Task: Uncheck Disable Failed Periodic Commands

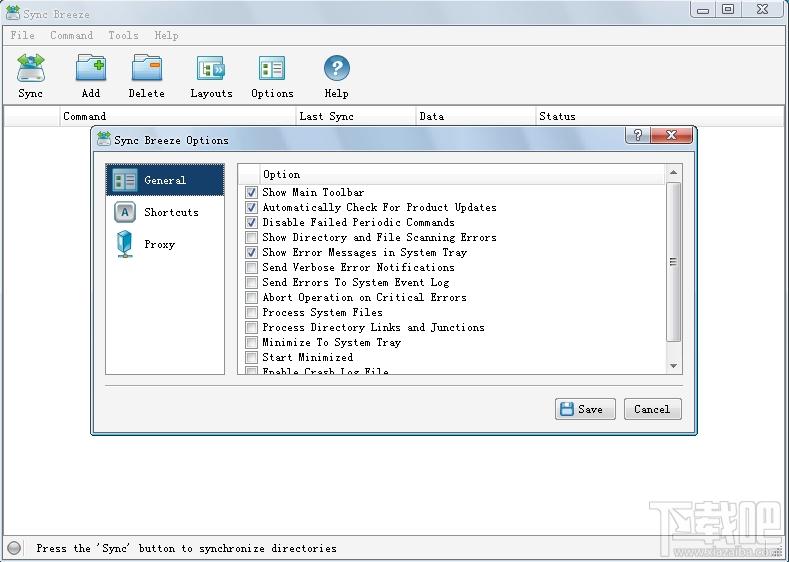Action: click(252, 222)
